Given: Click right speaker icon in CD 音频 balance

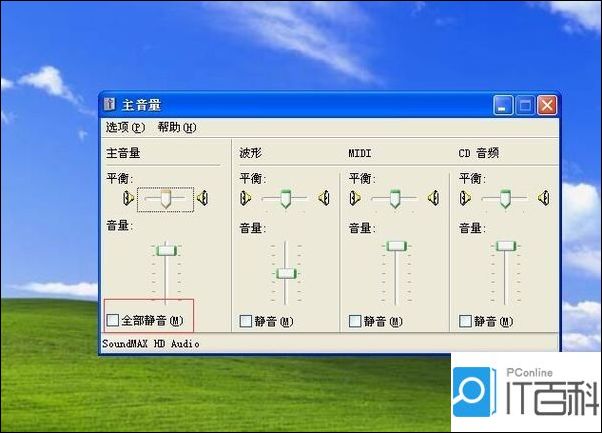Looking at the screenshot, I should tap(544, 198).
